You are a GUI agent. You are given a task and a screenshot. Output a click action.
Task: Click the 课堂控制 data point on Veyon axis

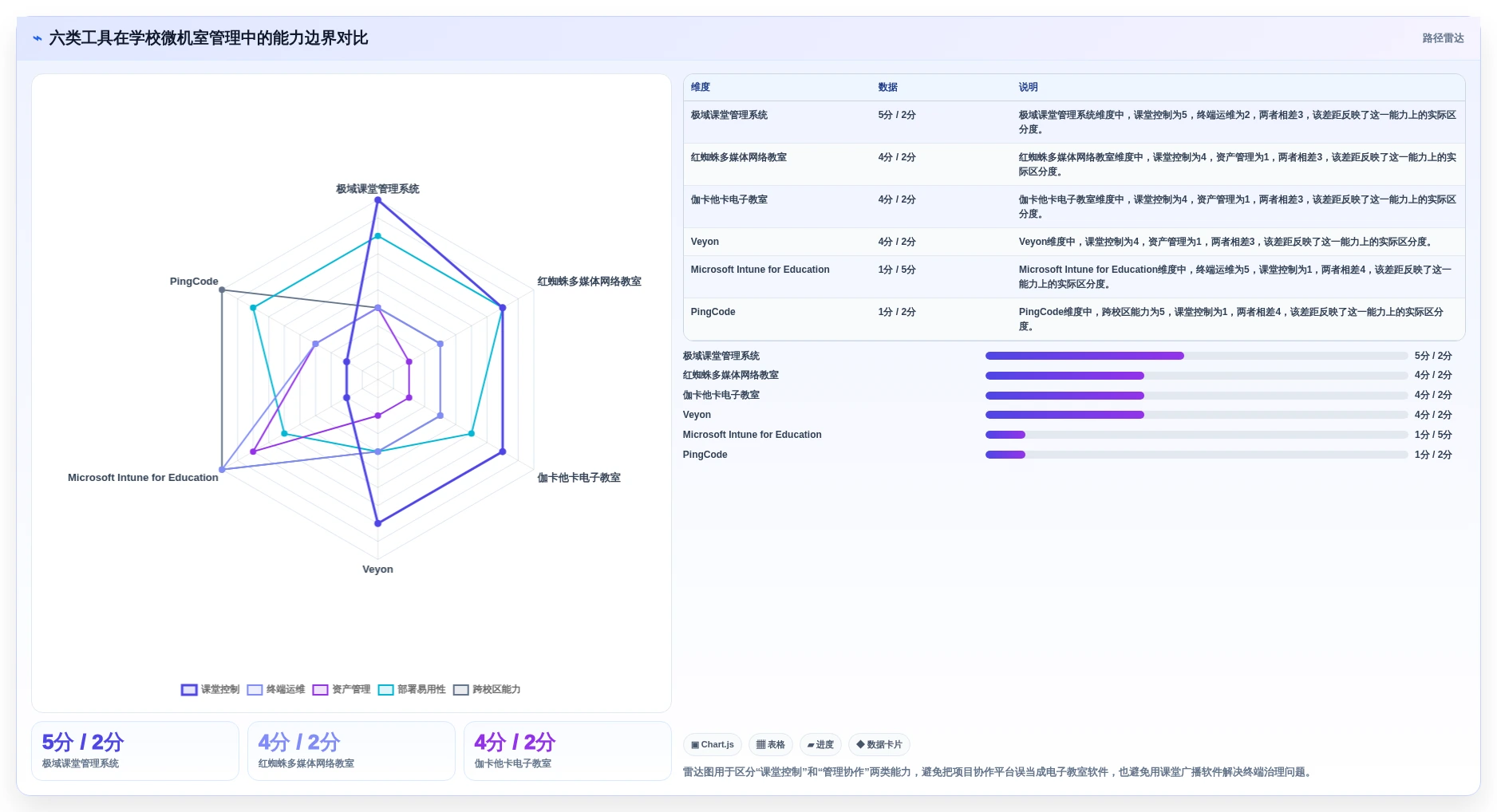[377, 523]
